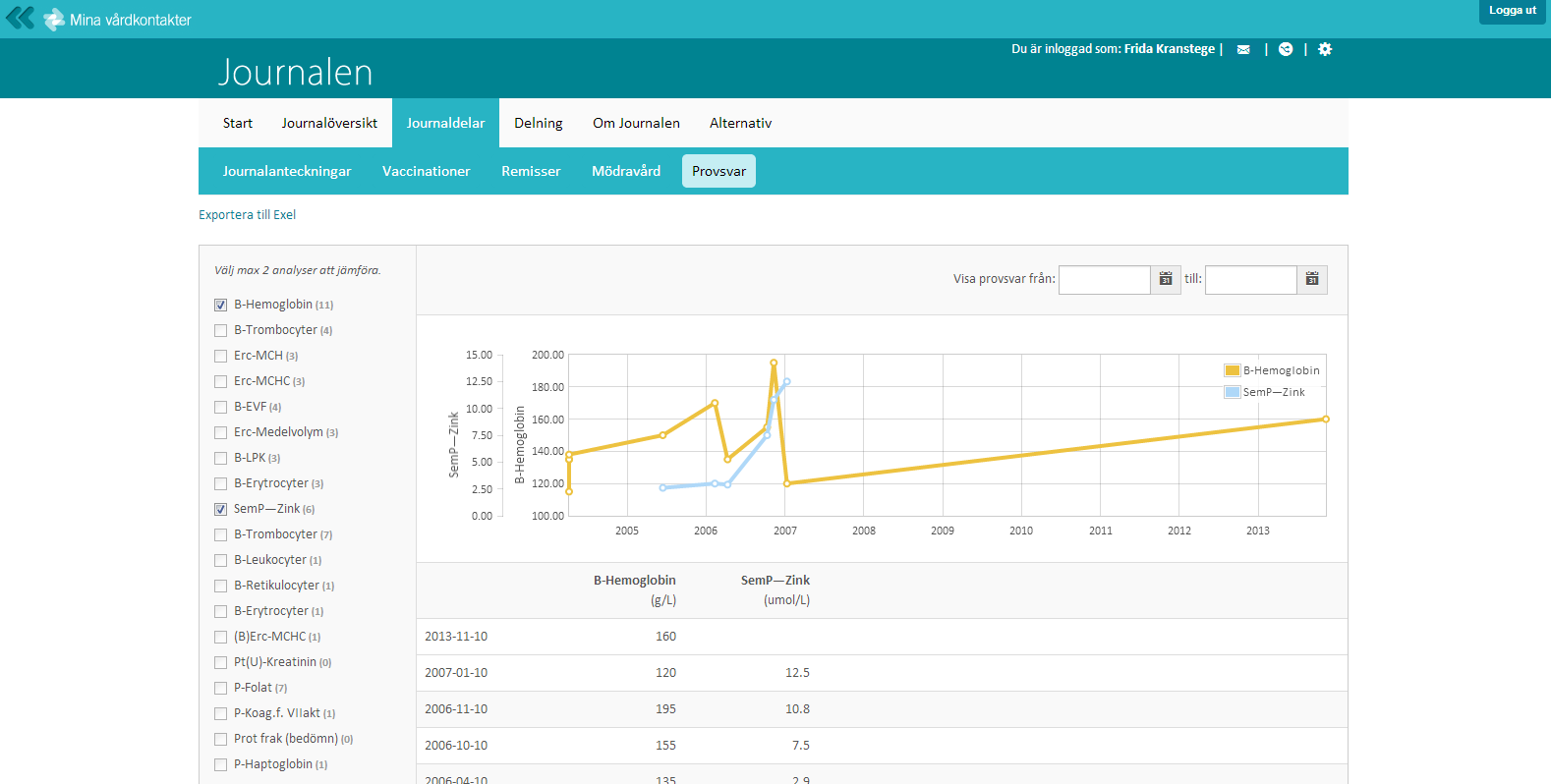Click the 2013-11-10 table row date

[456, 637]
